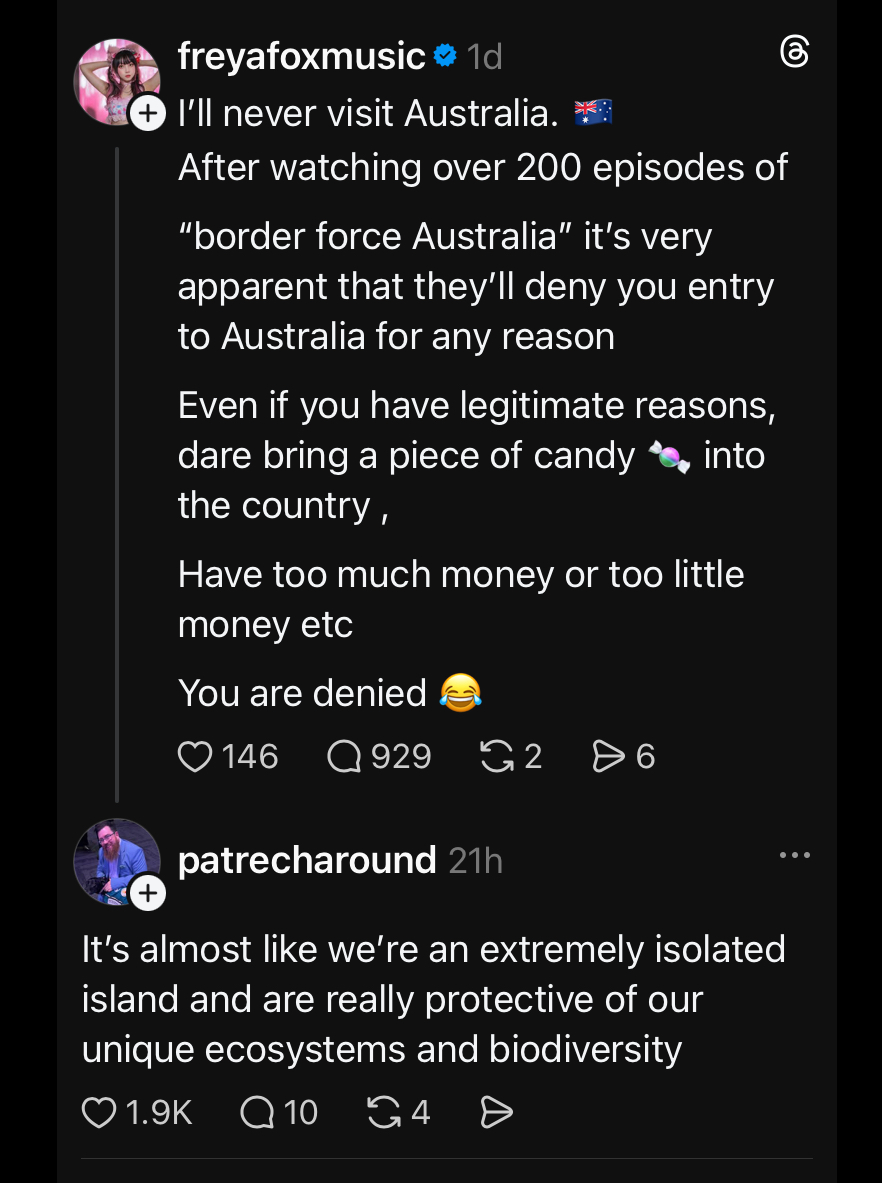Follow freyafoxmusic using the plus badge

tap(148, 113)
